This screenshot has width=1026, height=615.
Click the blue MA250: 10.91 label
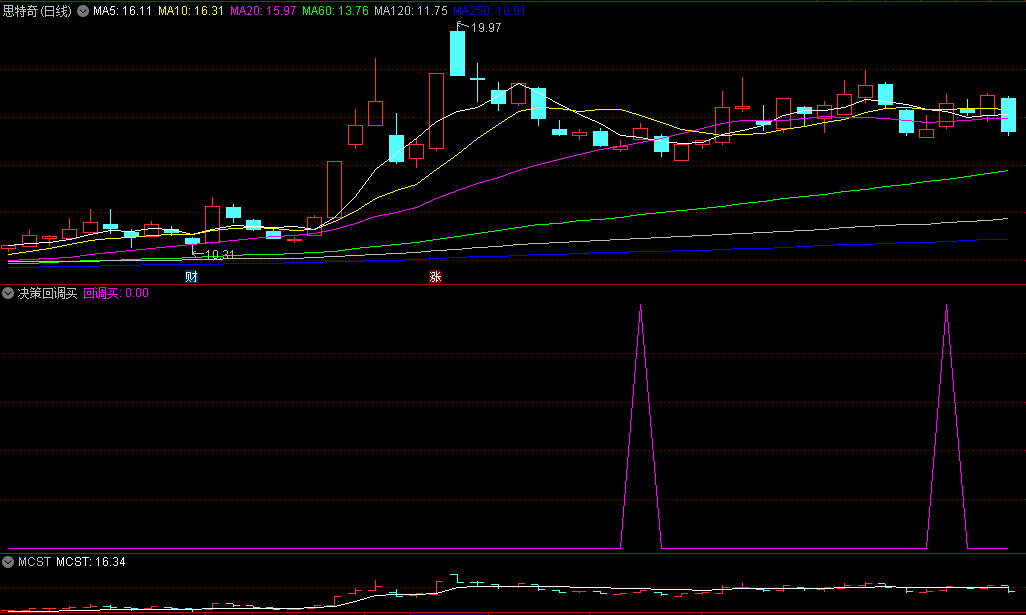489,11
